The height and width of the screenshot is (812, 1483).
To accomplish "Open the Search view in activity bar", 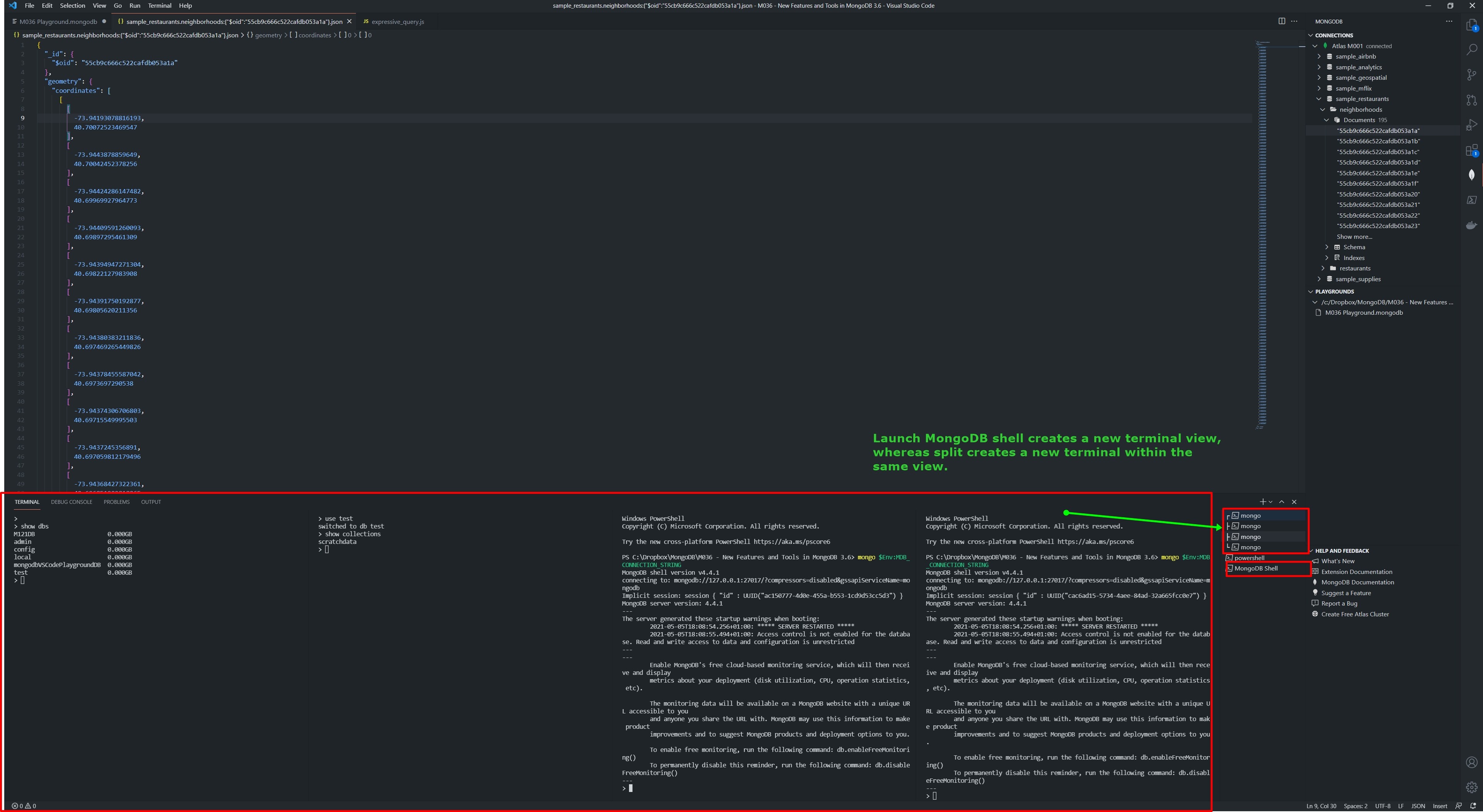I will point(1471,50).
